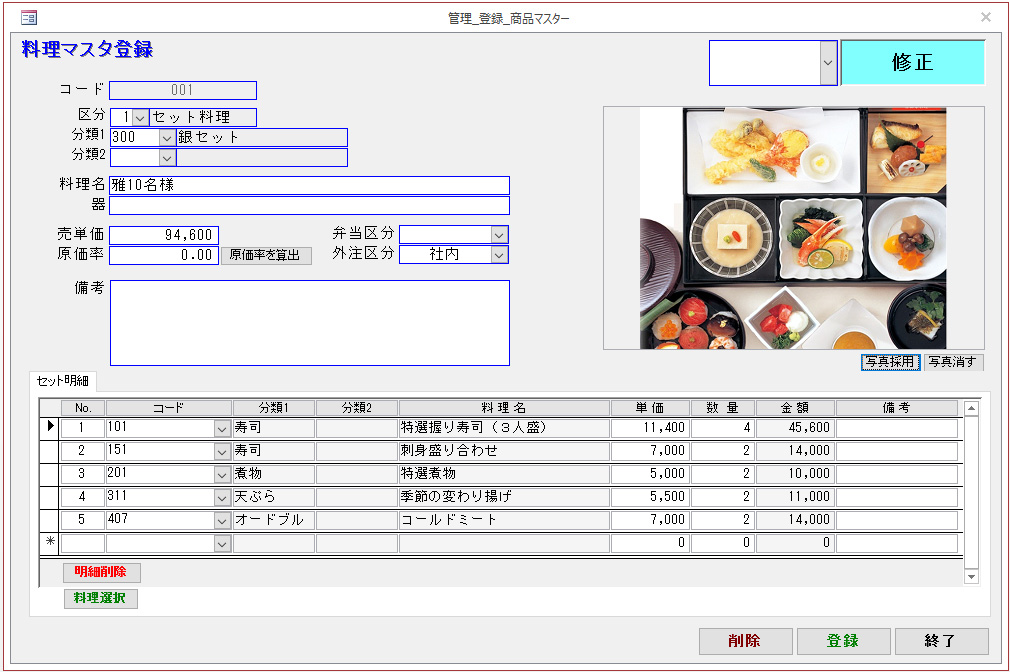The image size is (1010, 672).
Task: Click in the 備考 text area
Action: coord(309,323)
